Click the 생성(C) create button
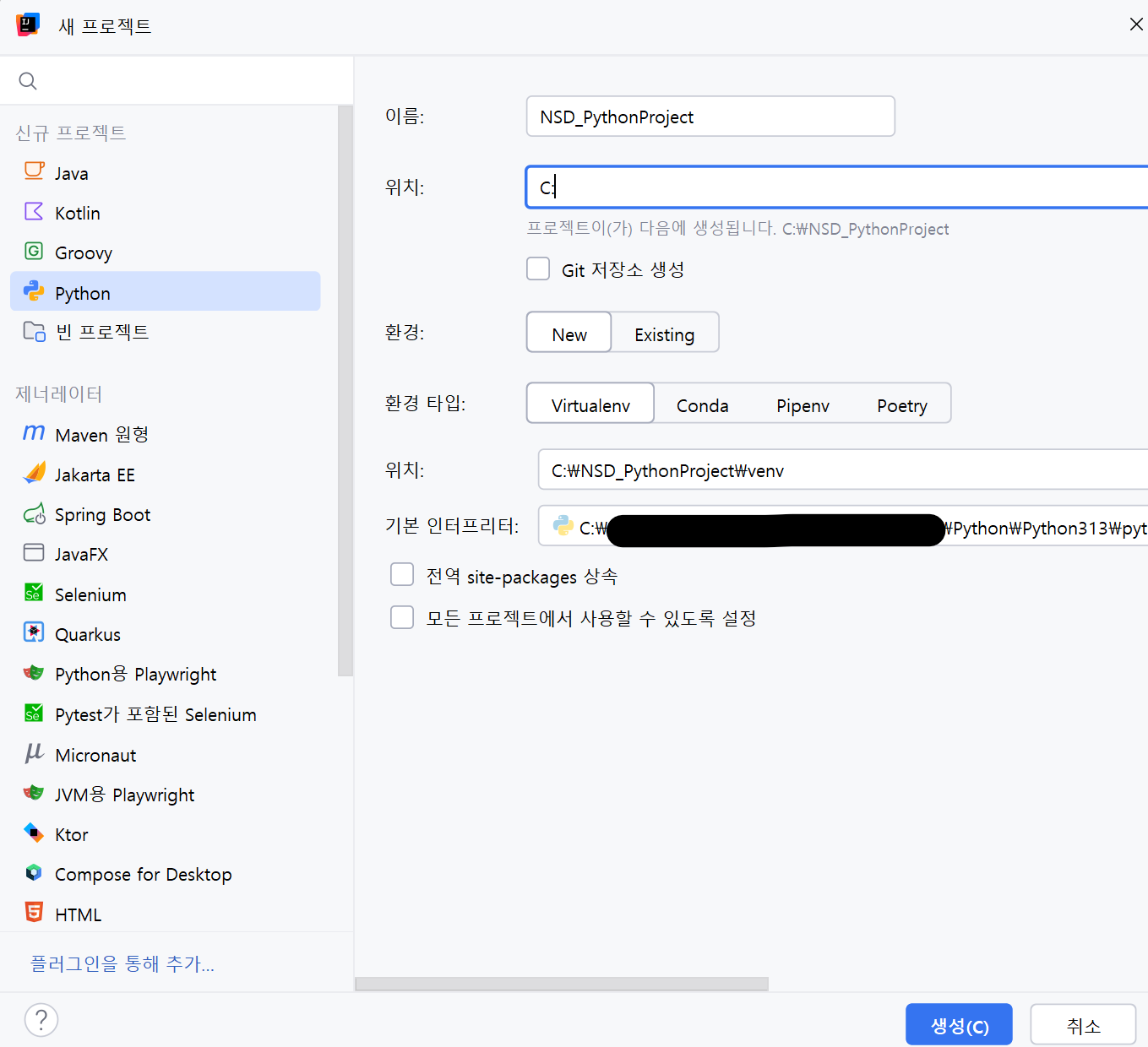 (959, 1025)
